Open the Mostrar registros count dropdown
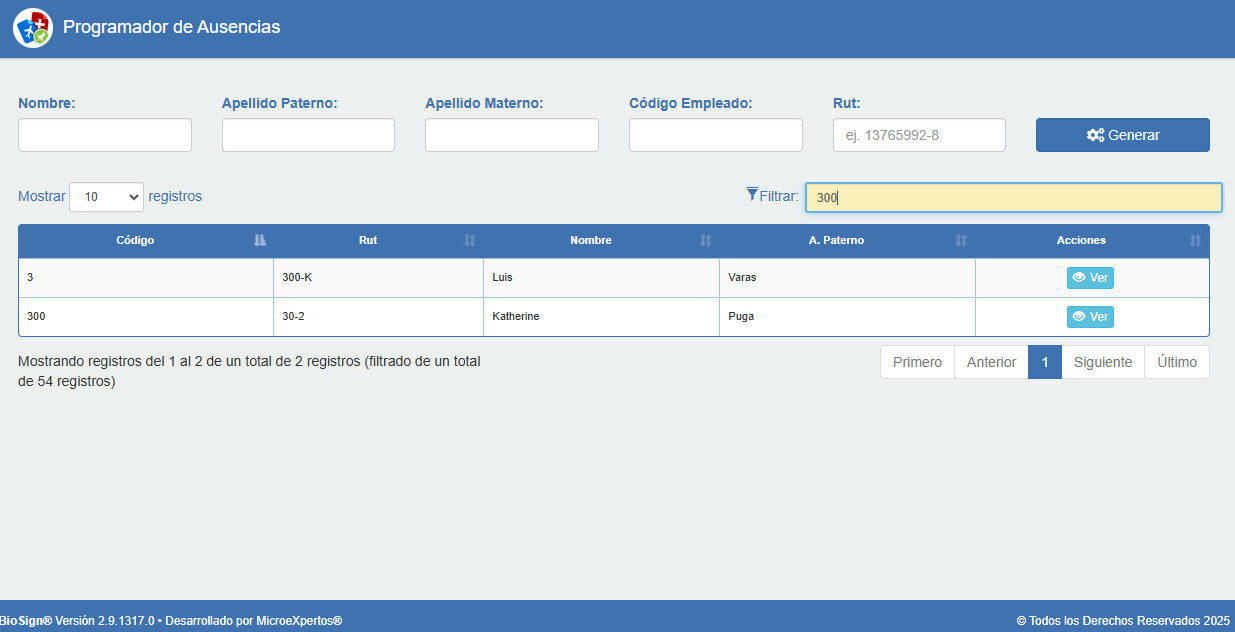This screenshot has width=1235, height=632. click(x=106, y=197)
